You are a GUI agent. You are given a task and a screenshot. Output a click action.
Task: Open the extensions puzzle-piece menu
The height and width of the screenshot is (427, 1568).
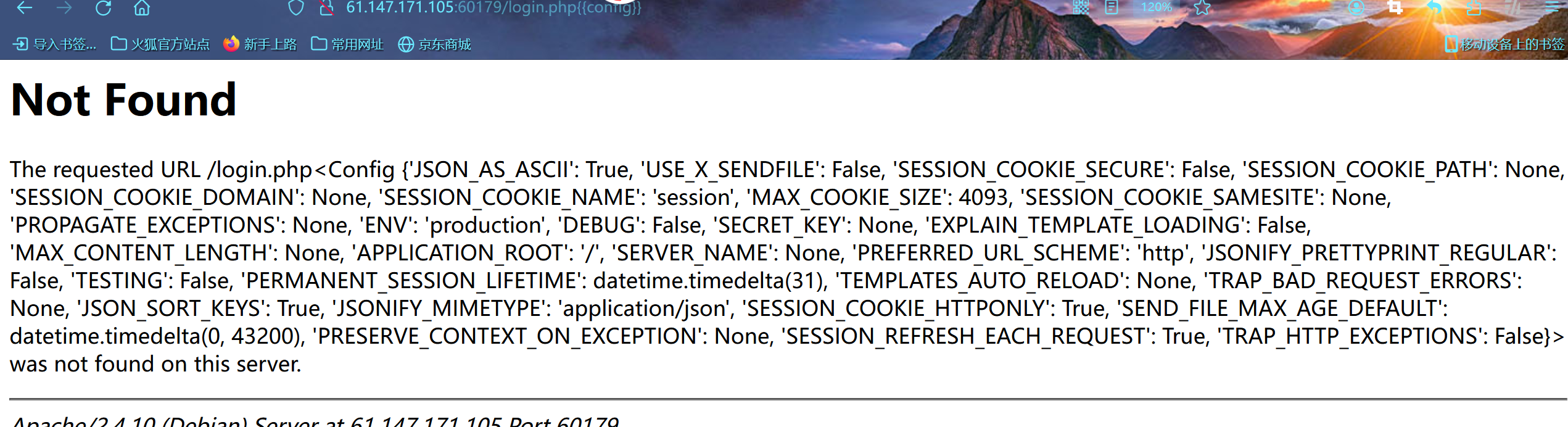pyautogui.click(x=1474, y=7)
